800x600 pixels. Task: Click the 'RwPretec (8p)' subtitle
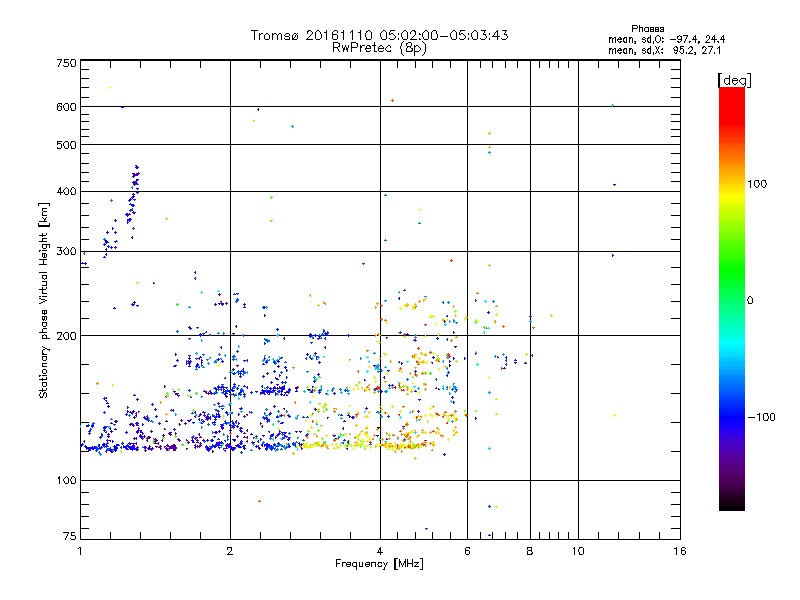pos(379,48)
